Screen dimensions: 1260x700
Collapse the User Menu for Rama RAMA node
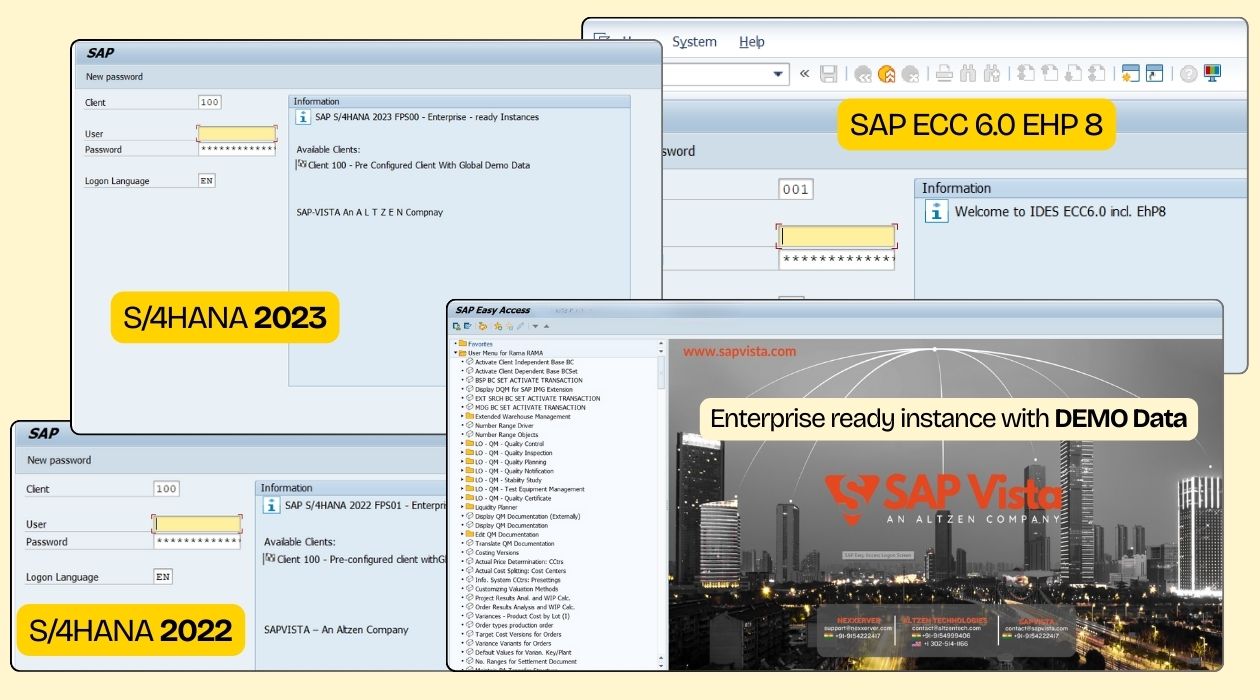pos(455,353)
